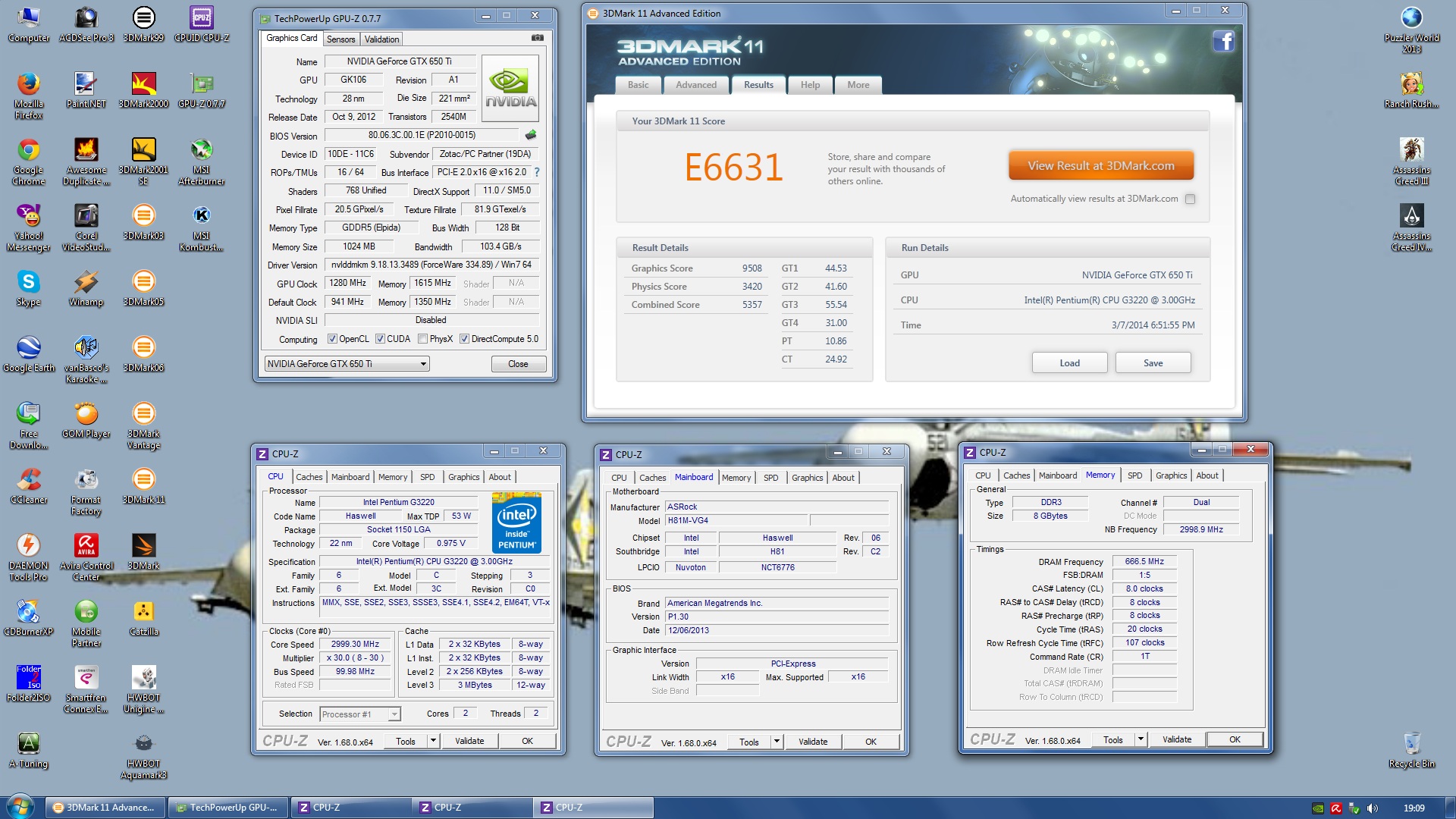This screenshot has height=819, width=1456.
Task: Open the MSI Afterburner desktop icon
Action: point(201,161)
